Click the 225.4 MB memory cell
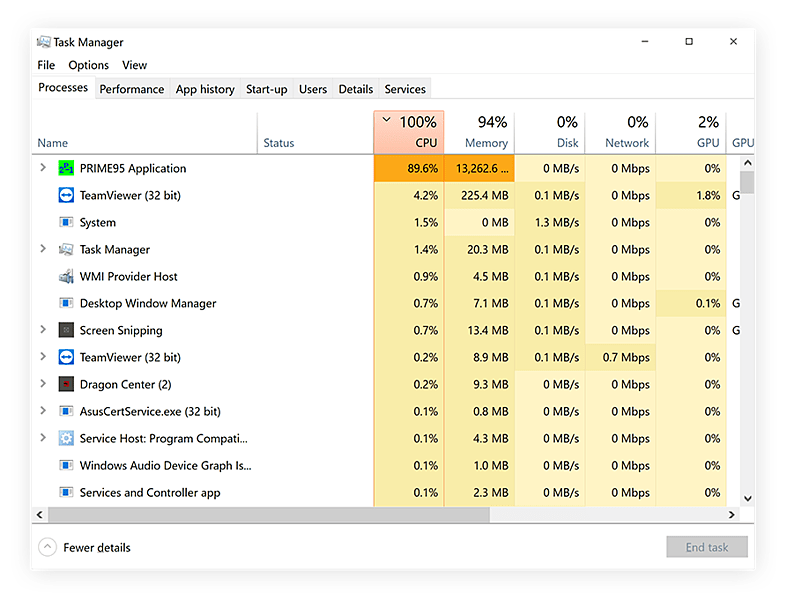 pyautogui.click(x=479, y=195)
